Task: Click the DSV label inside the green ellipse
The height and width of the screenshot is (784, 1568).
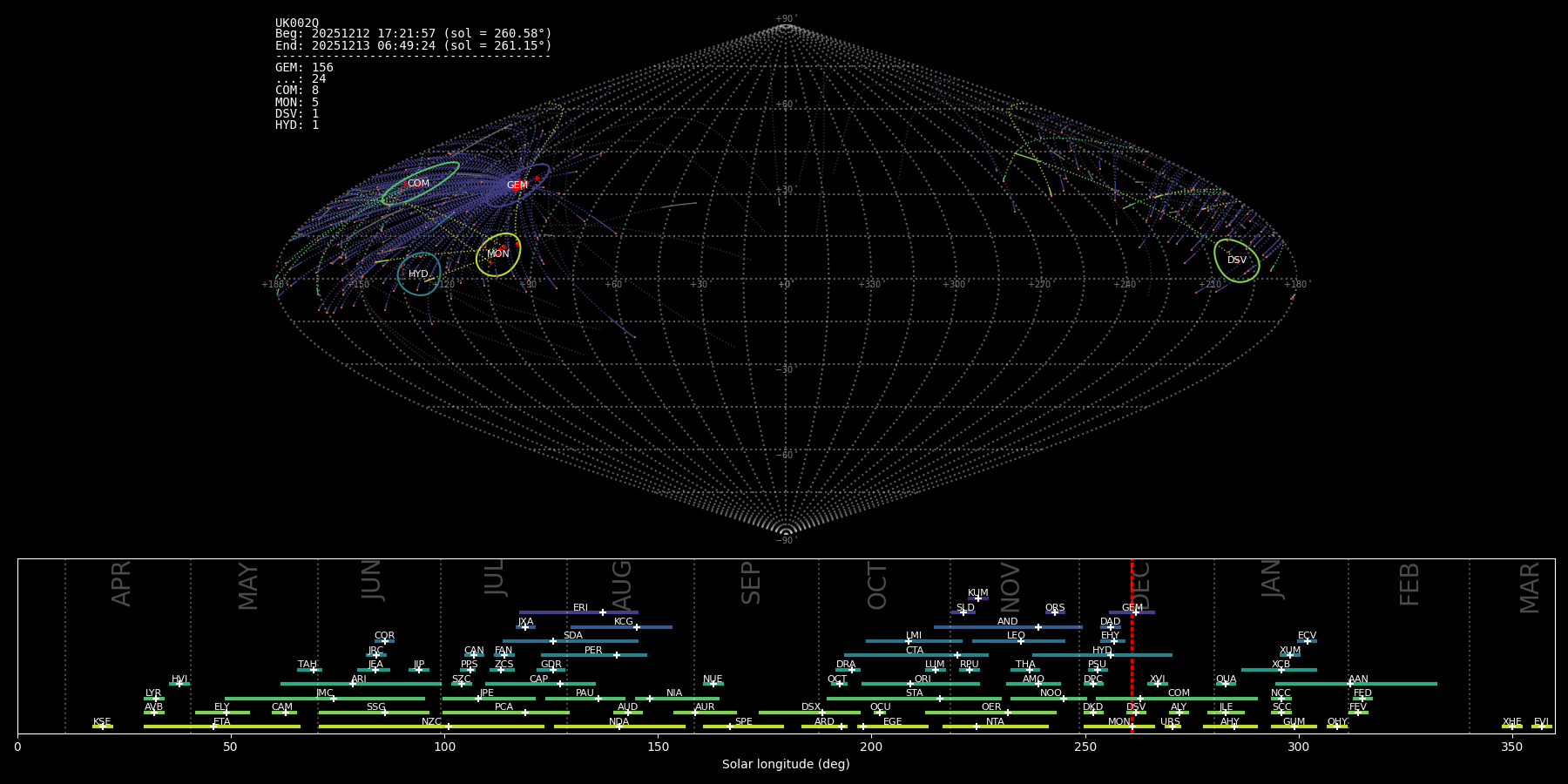Action: pyautogui.click(x=1237, y=260)
